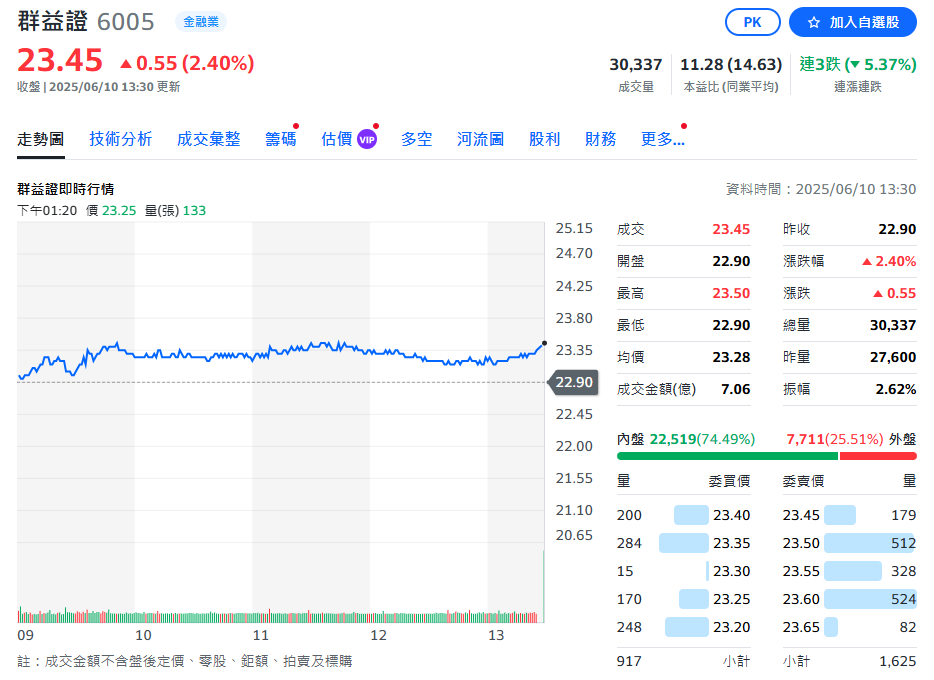Click the VIP badge next to 估價
The height and width of the screenshot is (680, 934).
(367, 139)
